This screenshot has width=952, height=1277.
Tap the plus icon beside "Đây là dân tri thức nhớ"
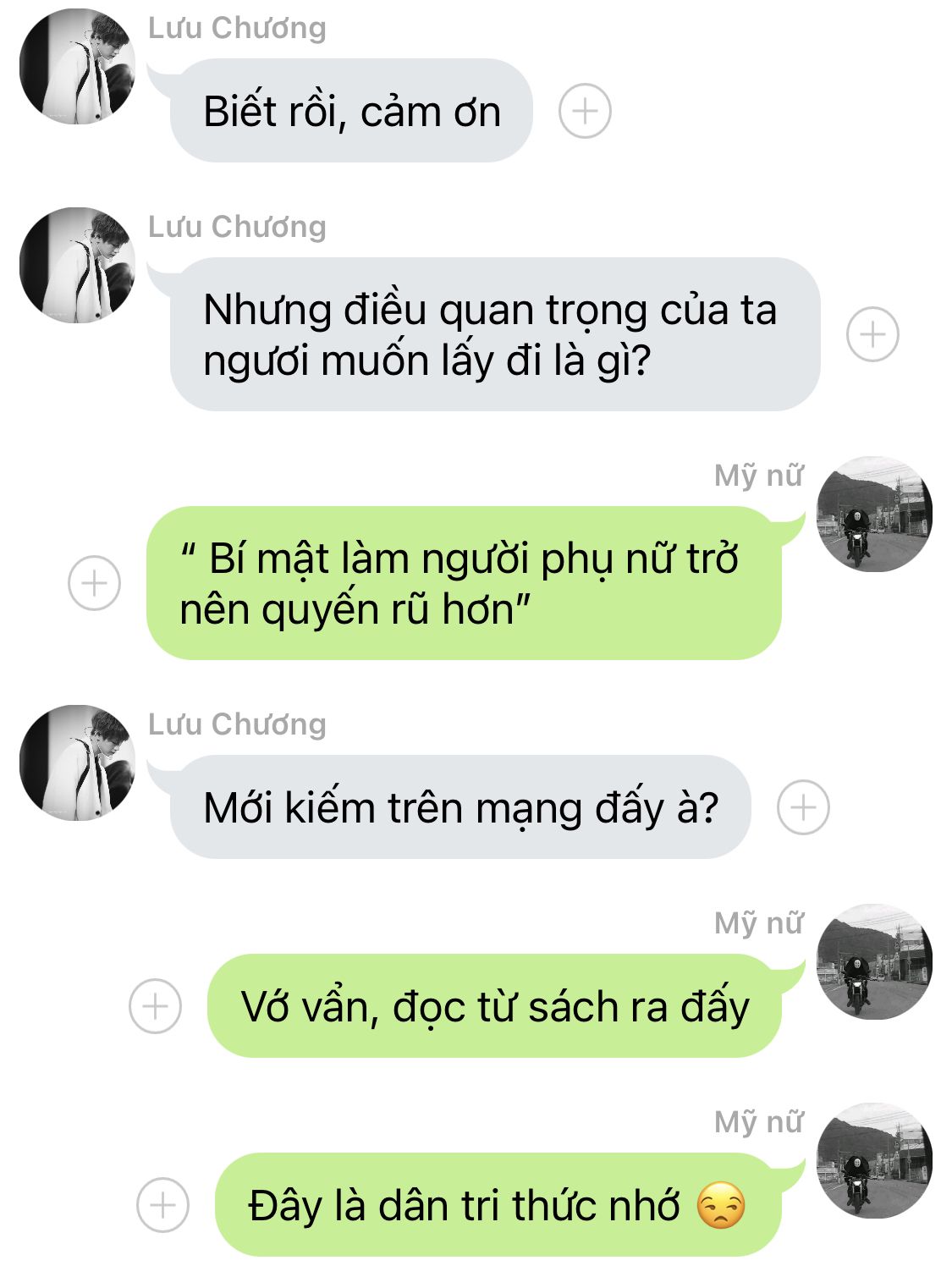(162, 1205)
